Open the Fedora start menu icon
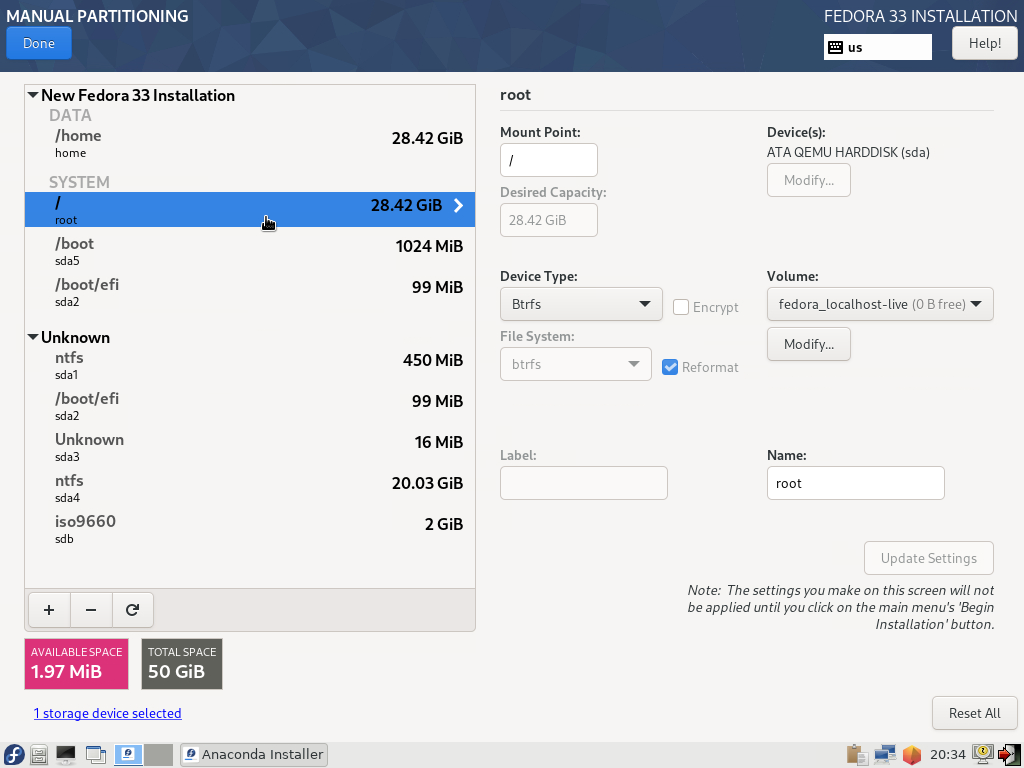 14,754
